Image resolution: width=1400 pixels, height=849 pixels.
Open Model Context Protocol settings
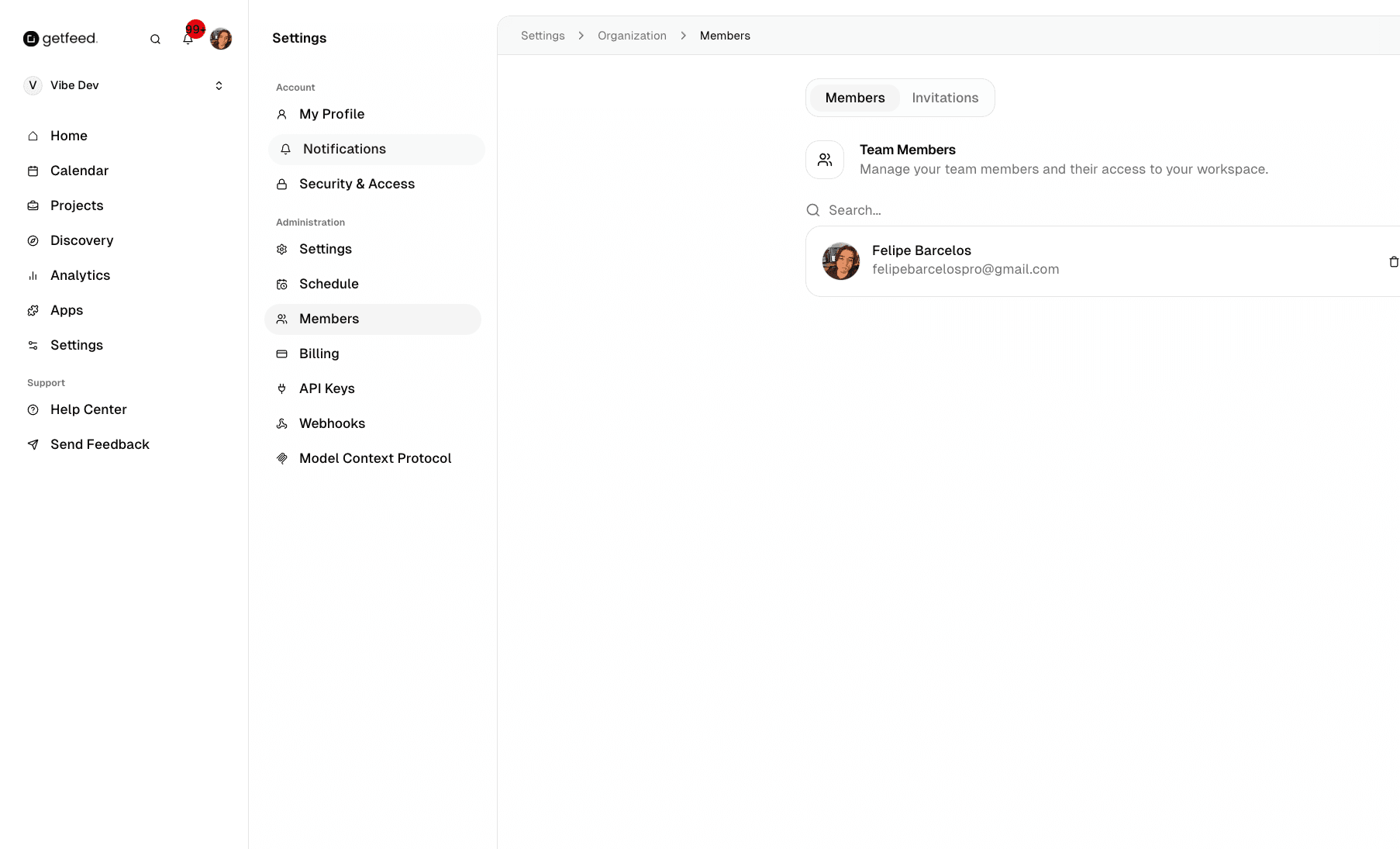coord(375,458)
